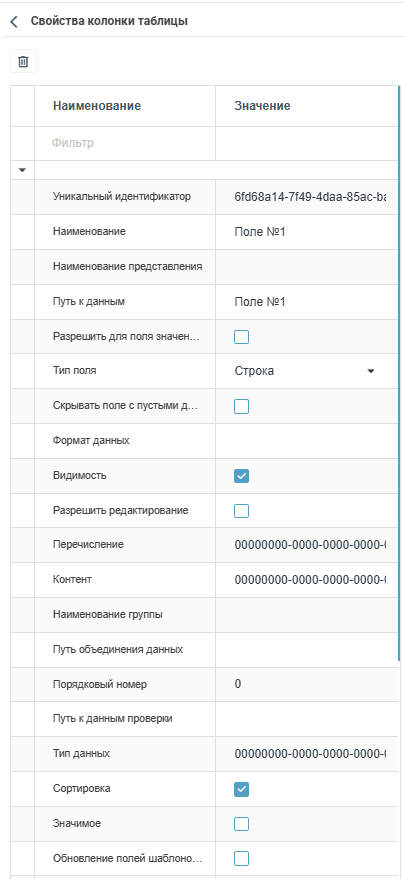Click the Контент row label

pyautogui.click(x=72, y=580)
